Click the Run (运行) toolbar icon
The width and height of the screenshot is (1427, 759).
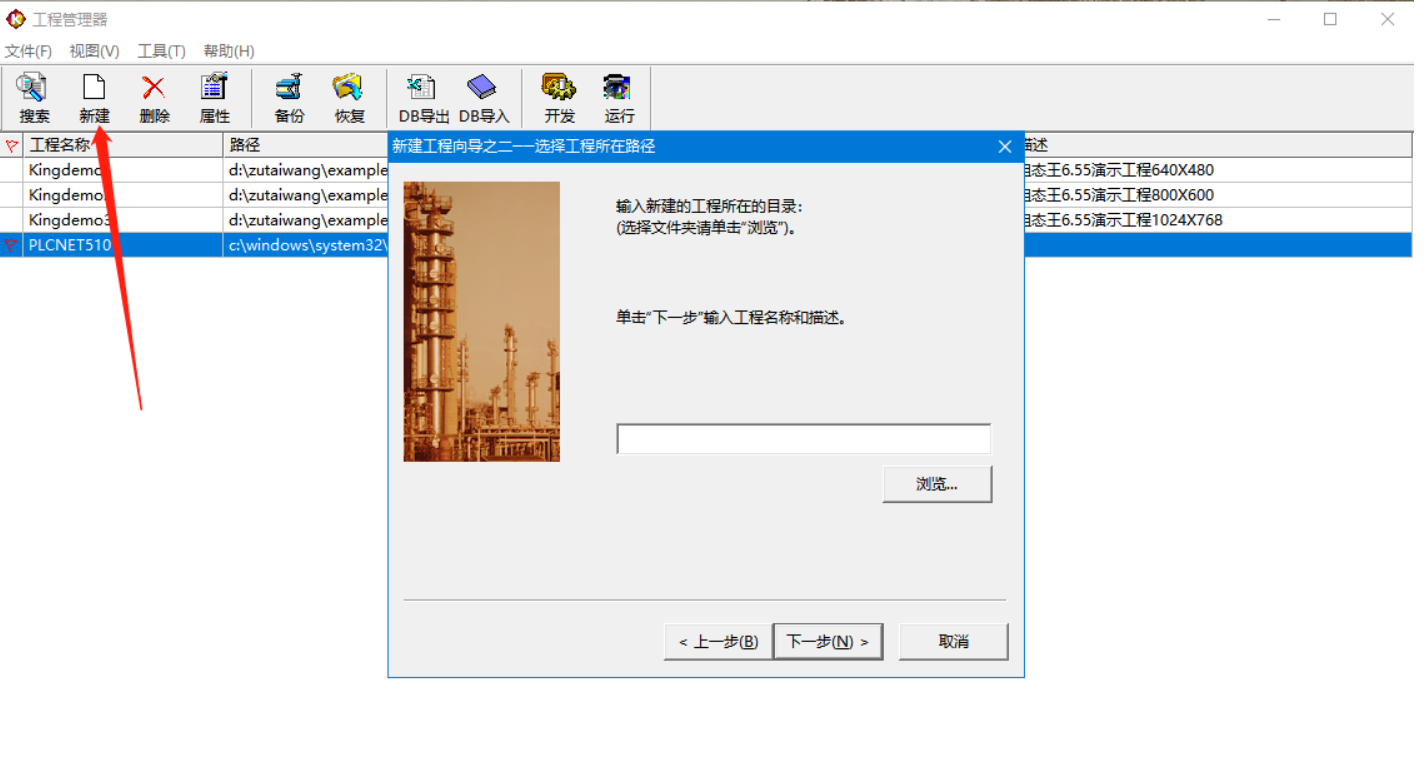coord(619,98)
